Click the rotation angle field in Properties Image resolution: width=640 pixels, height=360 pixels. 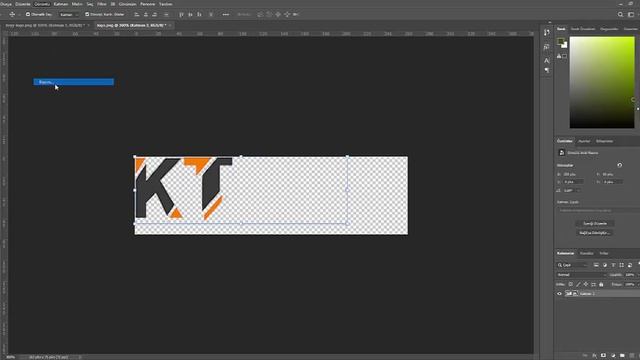pyautogui.click(x=569, y=191)
